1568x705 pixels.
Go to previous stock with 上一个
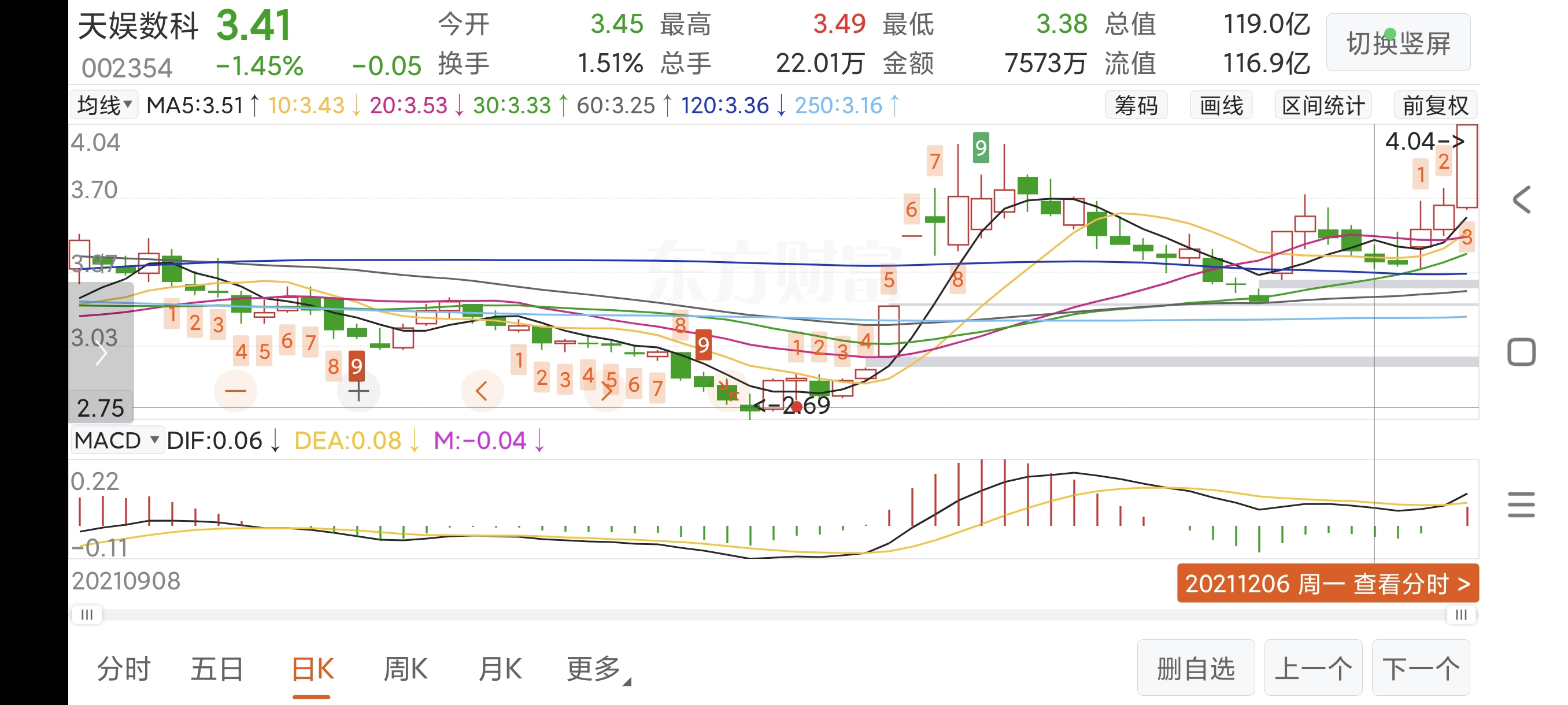(1313, 668)
